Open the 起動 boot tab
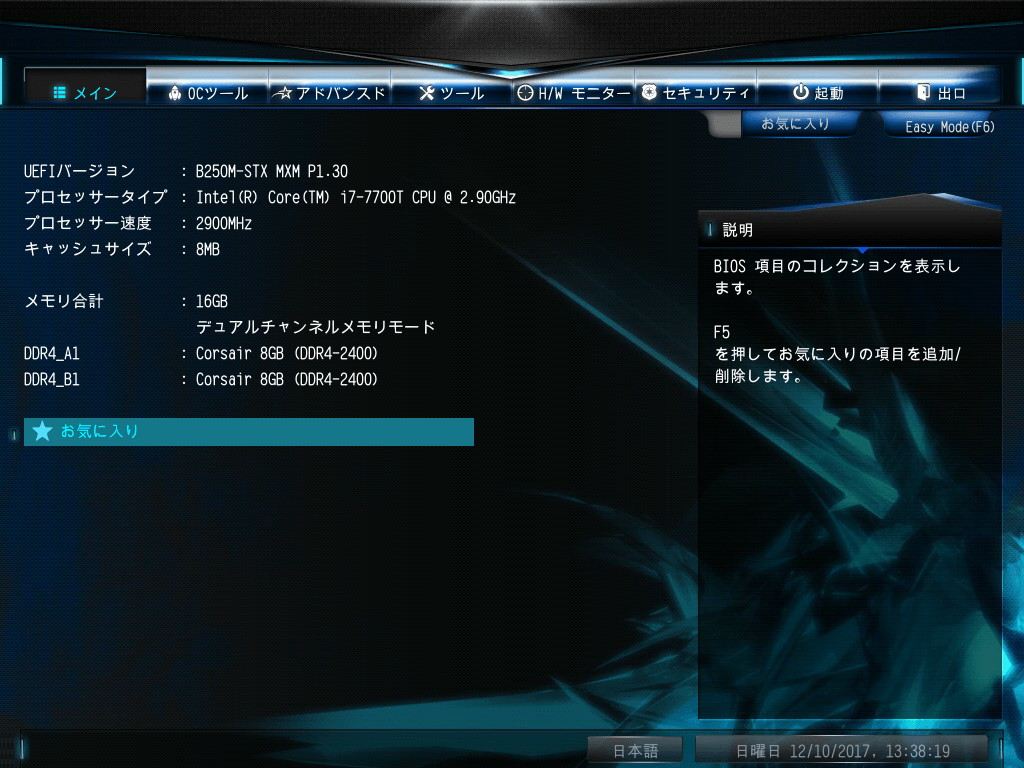 click(818, 89)
